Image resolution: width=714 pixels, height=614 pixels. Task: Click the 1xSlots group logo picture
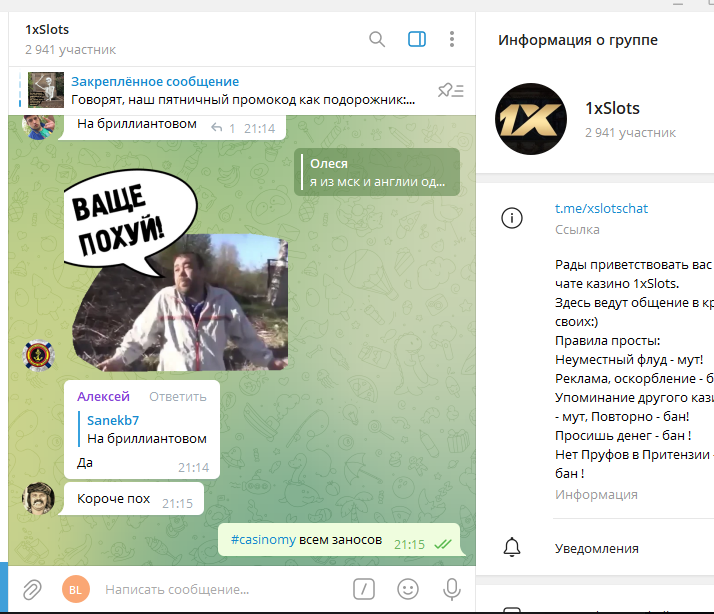click(531, 119)
